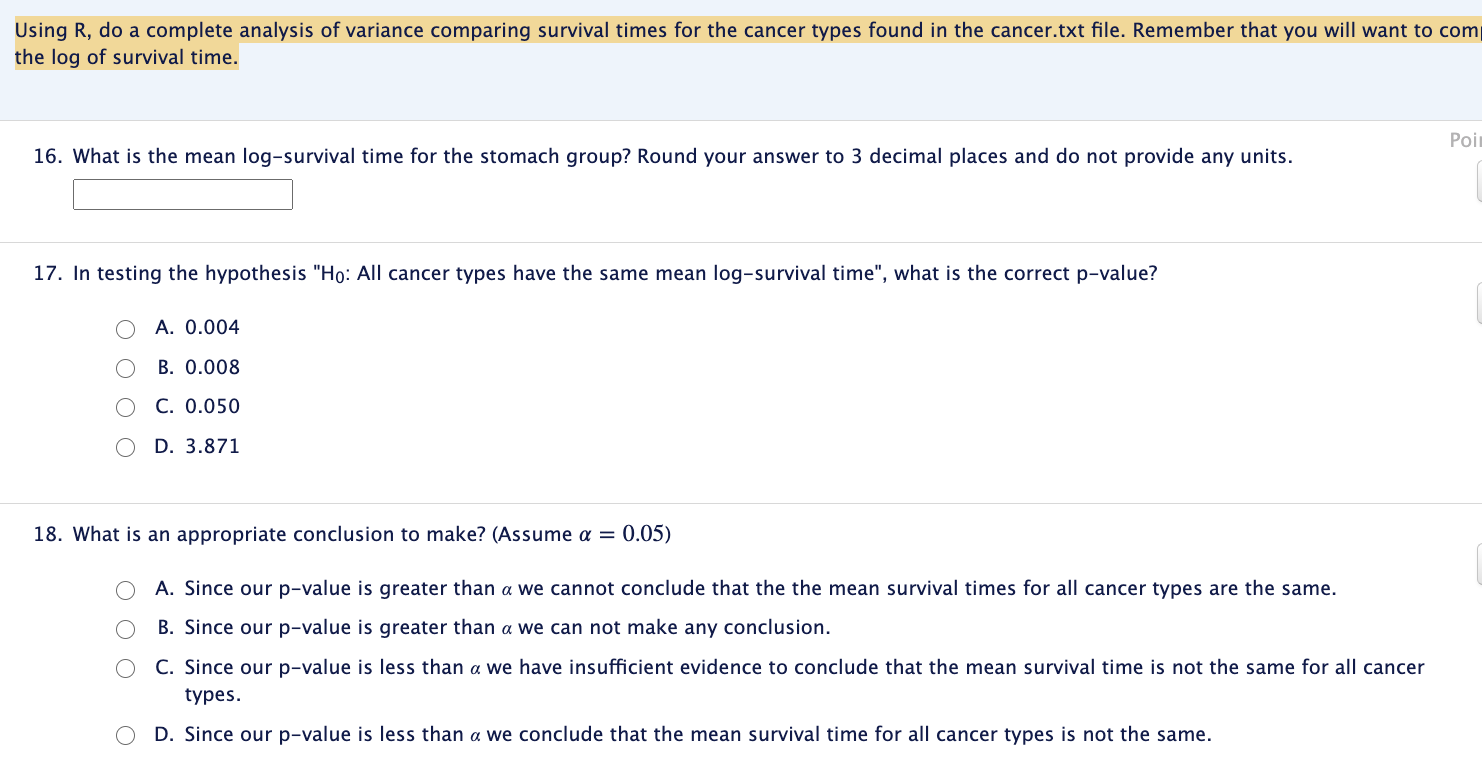This screenshot has width=1482, height=773.
Task: Choose option B radio button 0.008
Action: click(125, 369)
